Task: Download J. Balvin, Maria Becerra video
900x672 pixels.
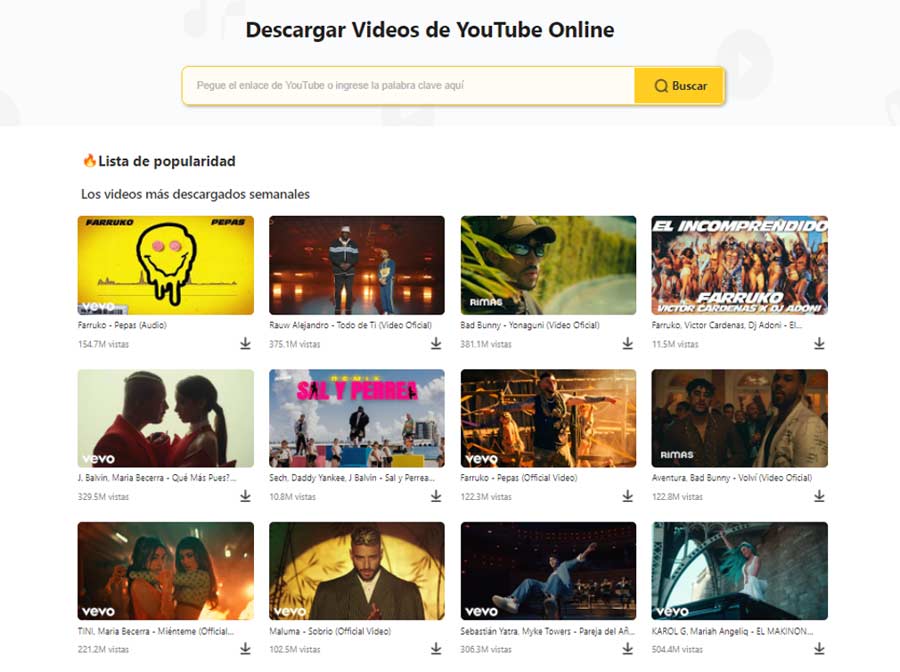Action: (245, 496)
